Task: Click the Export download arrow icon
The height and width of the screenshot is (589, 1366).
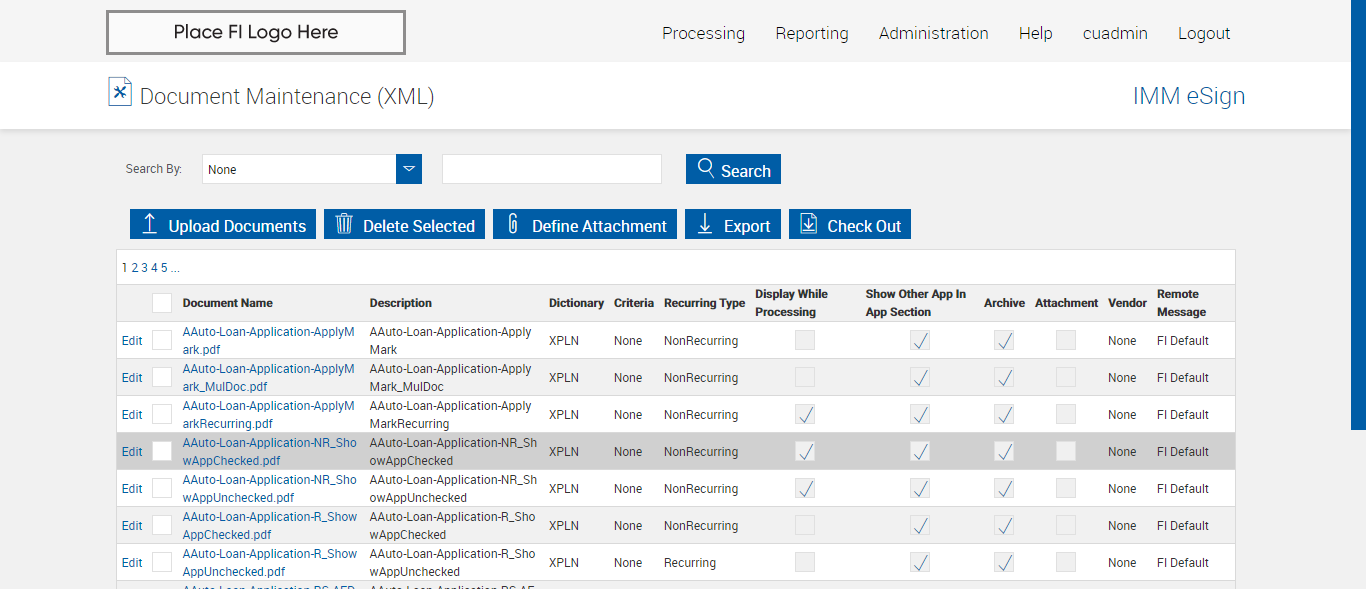Action: pyautogui.click(x=705, y=224)
